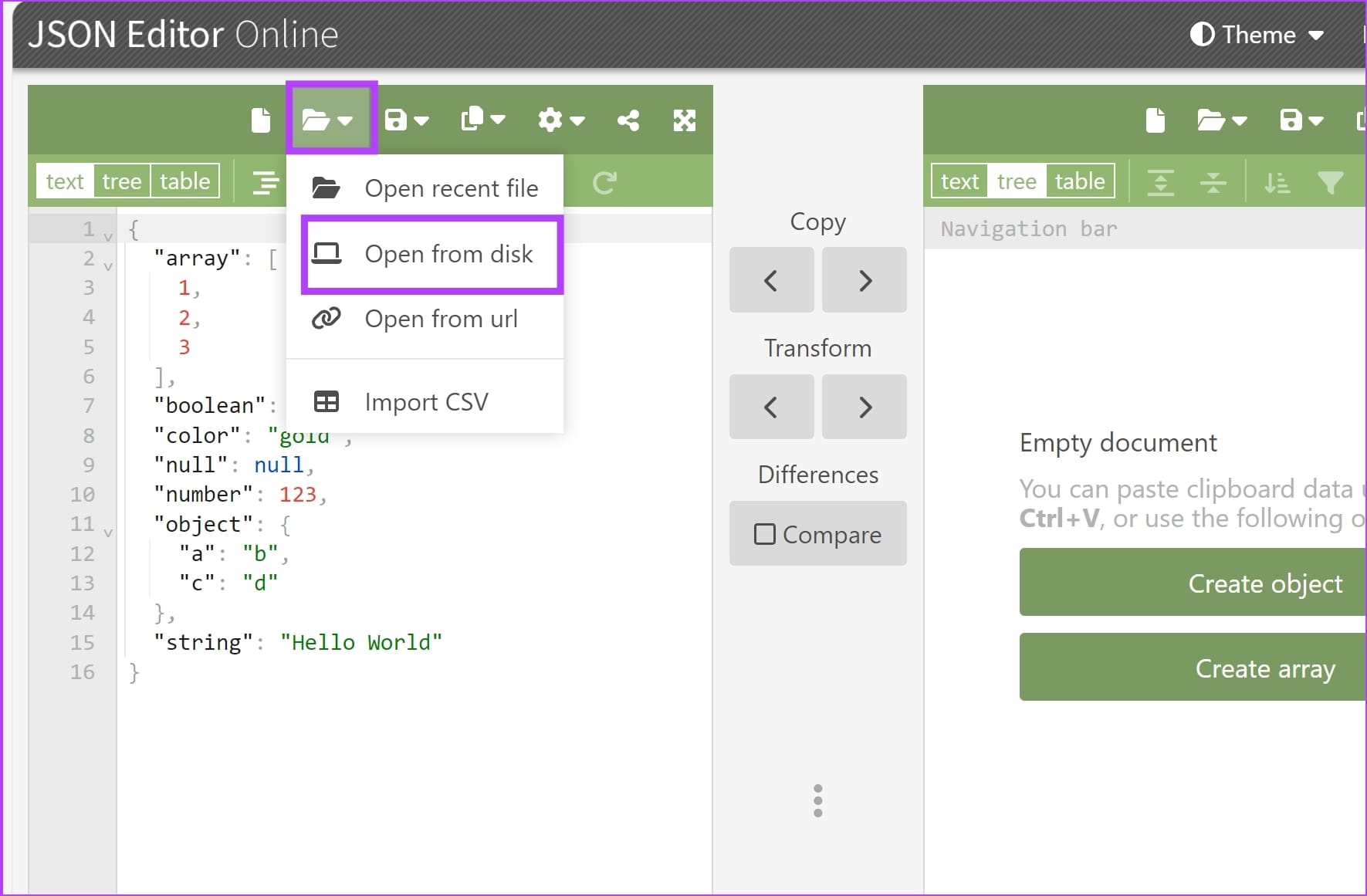
Task: Select Open from url in the menu
Action: (x=440, y=319)
